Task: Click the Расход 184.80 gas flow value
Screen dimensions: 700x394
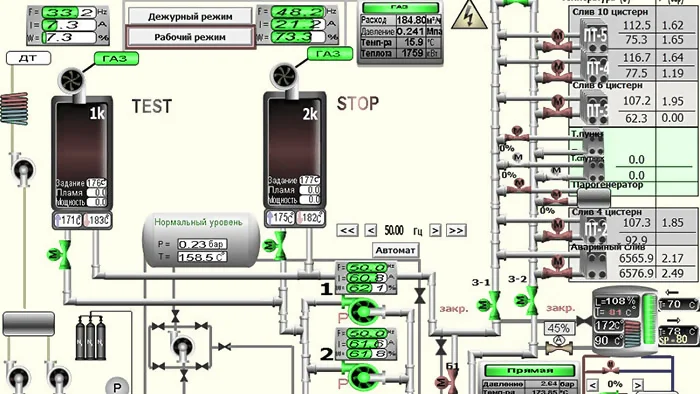Action: coord(411,20)
